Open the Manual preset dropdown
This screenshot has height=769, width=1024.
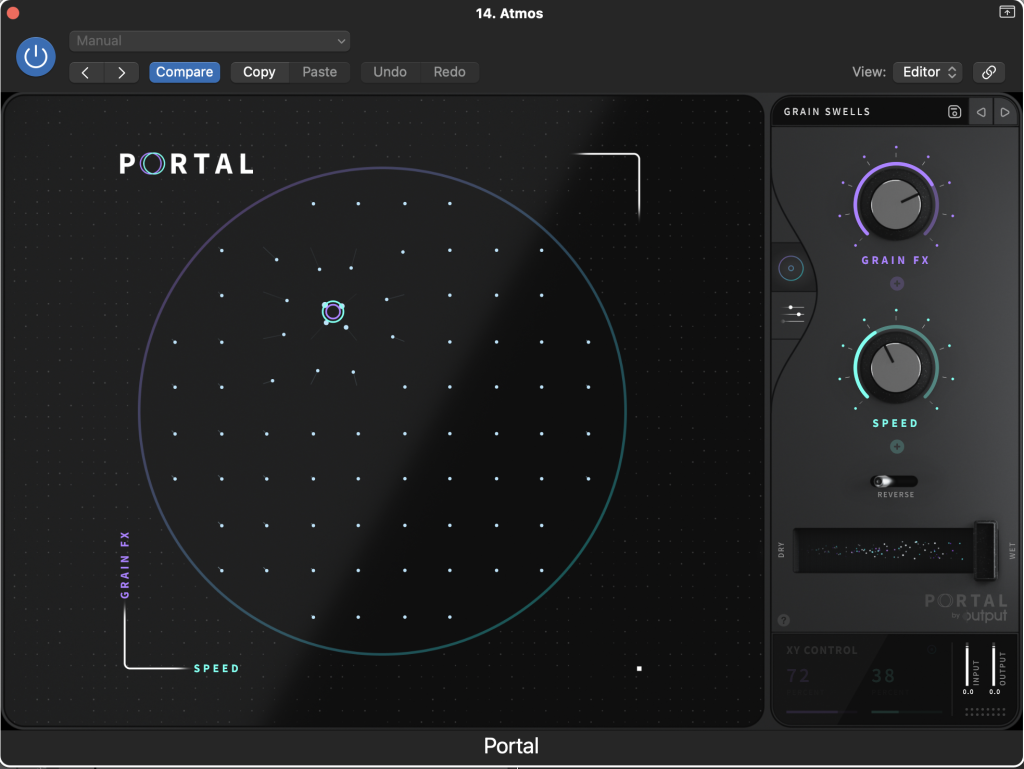click(209, 41)
